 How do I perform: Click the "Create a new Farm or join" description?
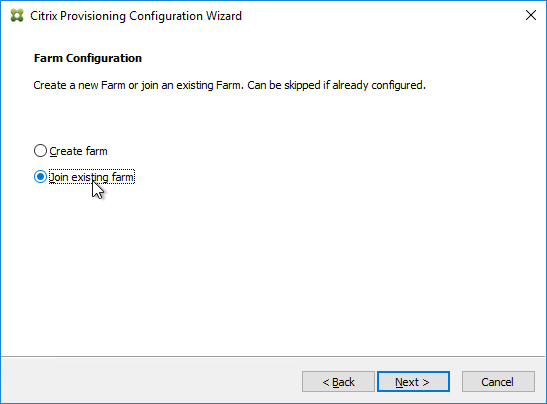tap(230, 85)
